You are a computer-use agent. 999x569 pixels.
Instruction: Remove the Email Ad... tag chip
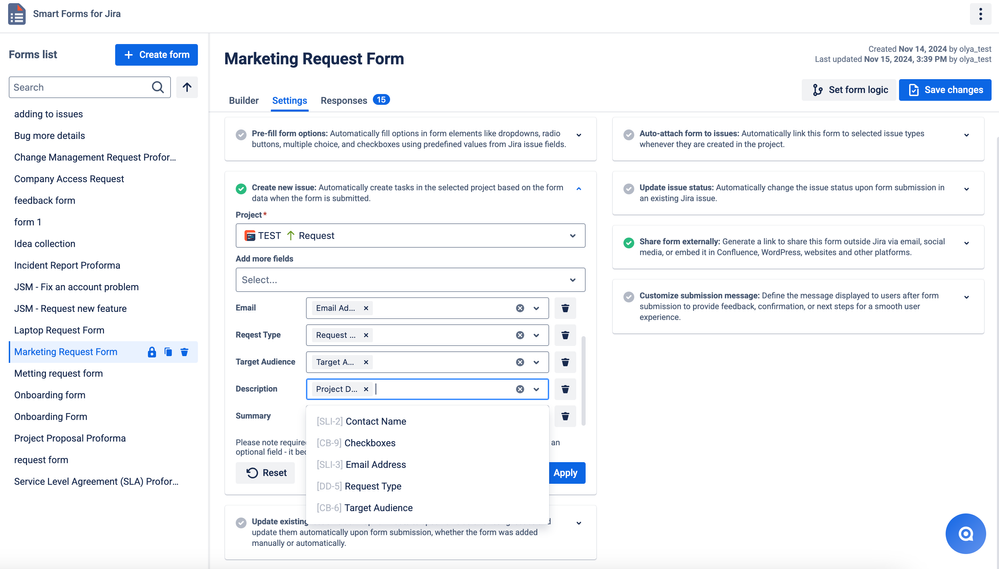366,308
